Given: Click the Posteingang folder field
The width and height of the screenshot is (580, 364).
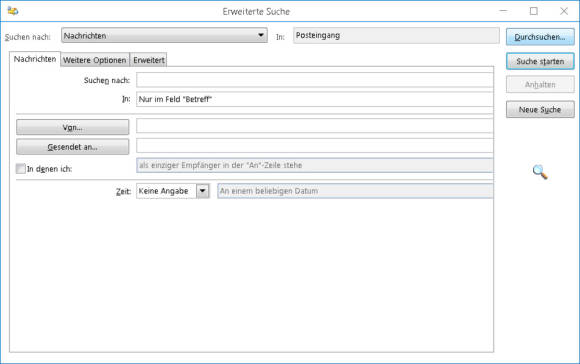Looking at the screenshot, I should 396,36.
